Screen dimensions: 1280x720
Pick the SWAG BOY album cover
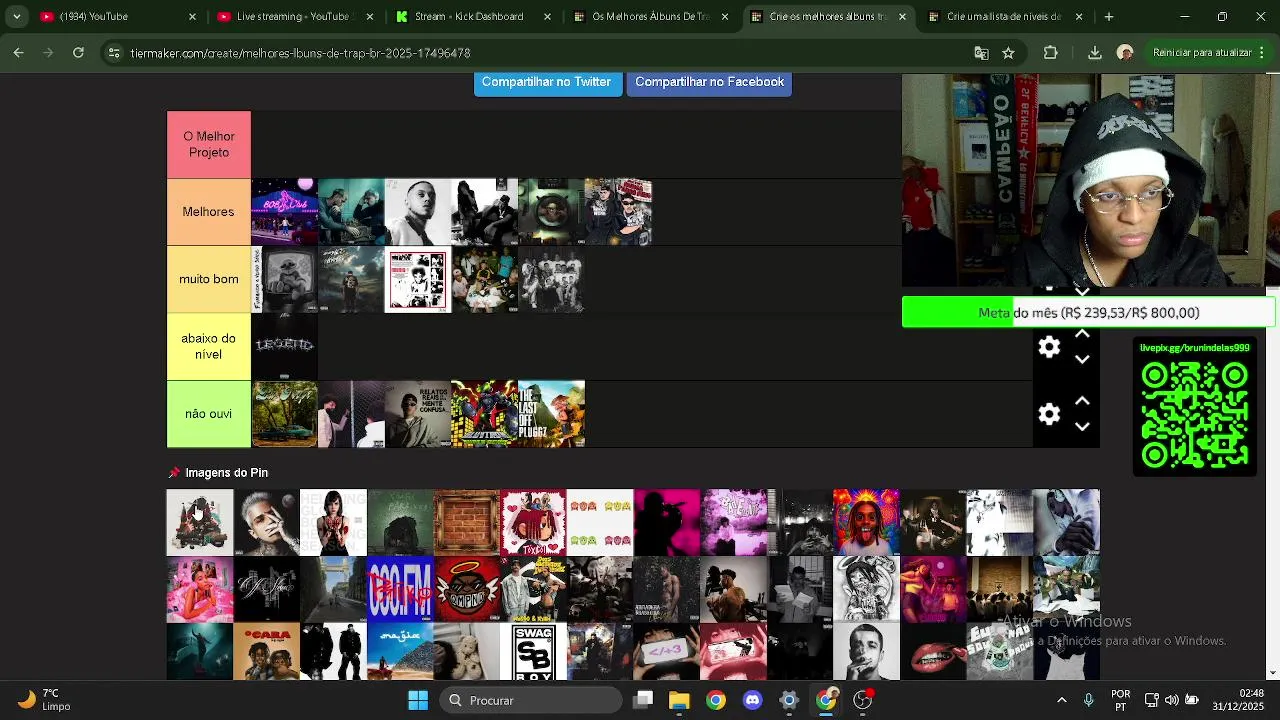tap(533, 651)
